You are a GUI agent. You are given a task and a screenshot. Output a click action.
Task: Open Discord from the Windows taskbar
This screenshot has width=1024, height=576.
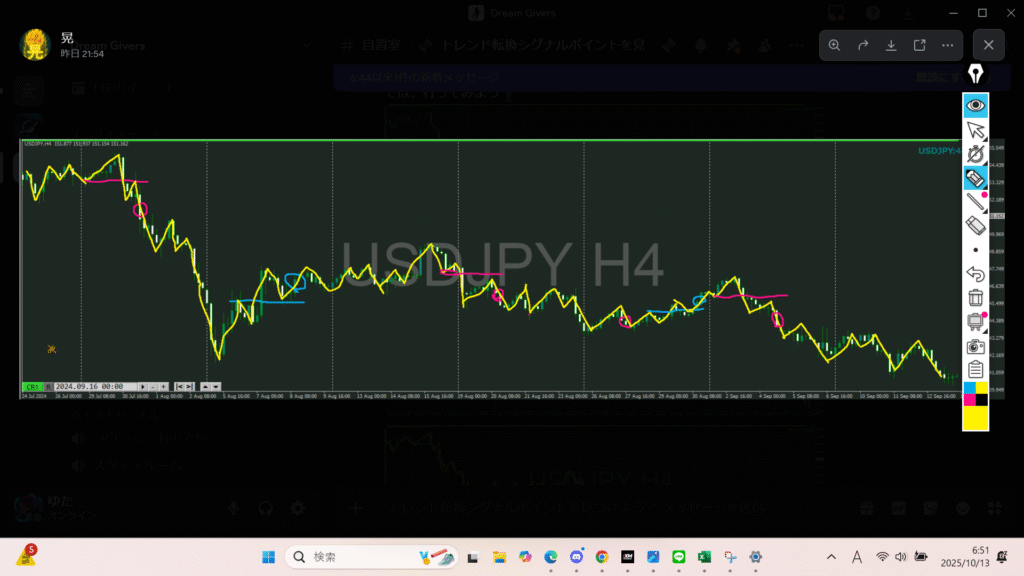pyautogui.click(x=576, y=557)
